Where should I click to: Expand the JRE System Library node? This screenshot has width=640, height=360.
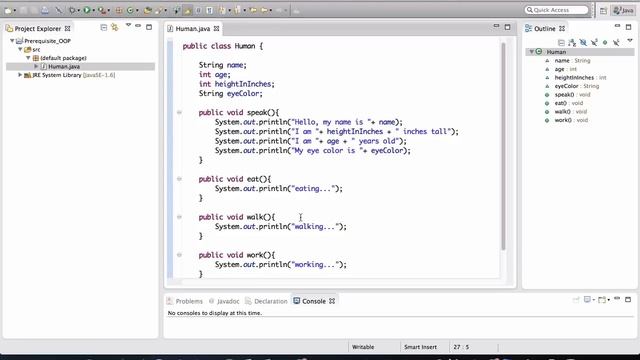(20, 75)
